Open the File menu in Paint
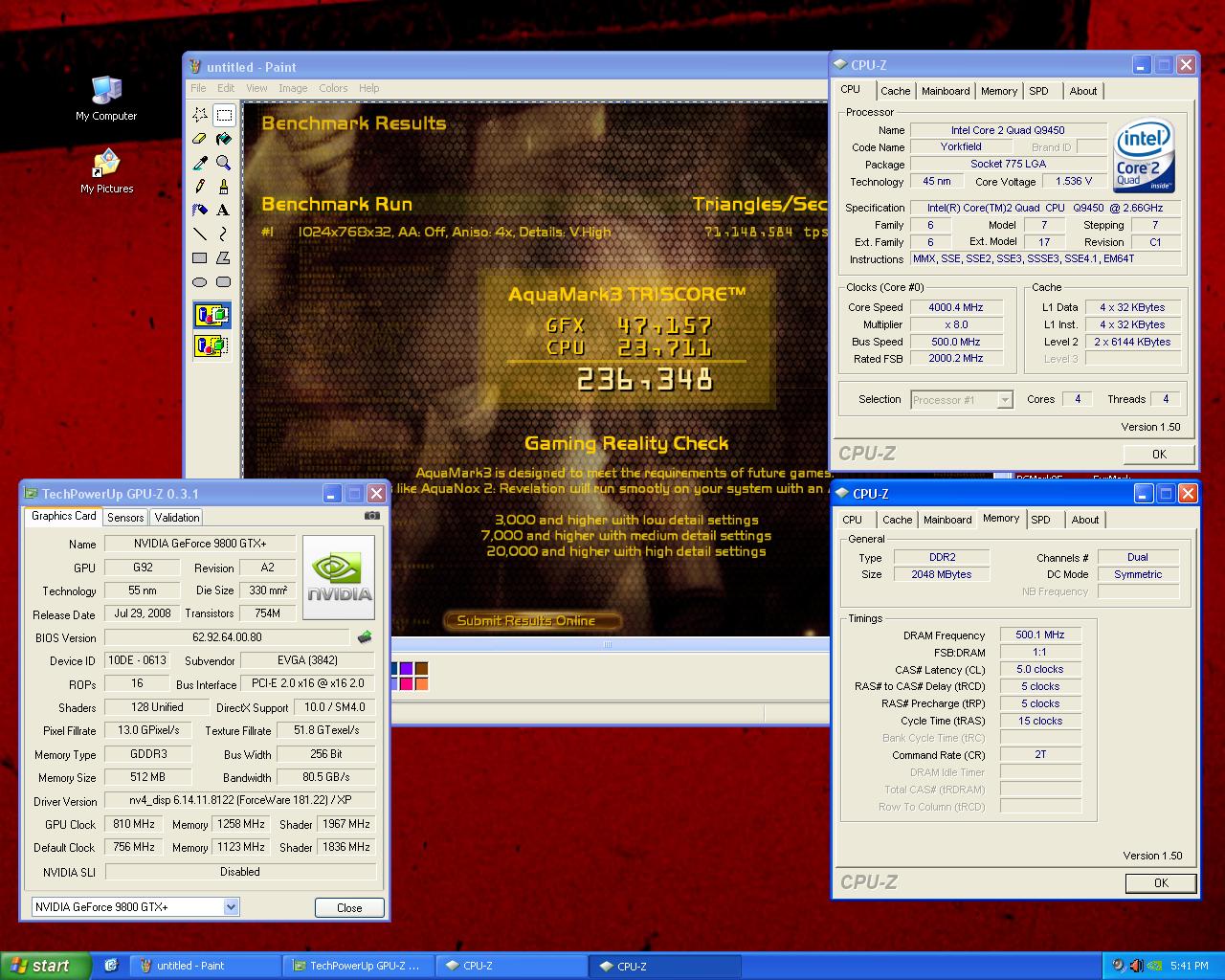1225x980 pixels. (x=198, y=88)
